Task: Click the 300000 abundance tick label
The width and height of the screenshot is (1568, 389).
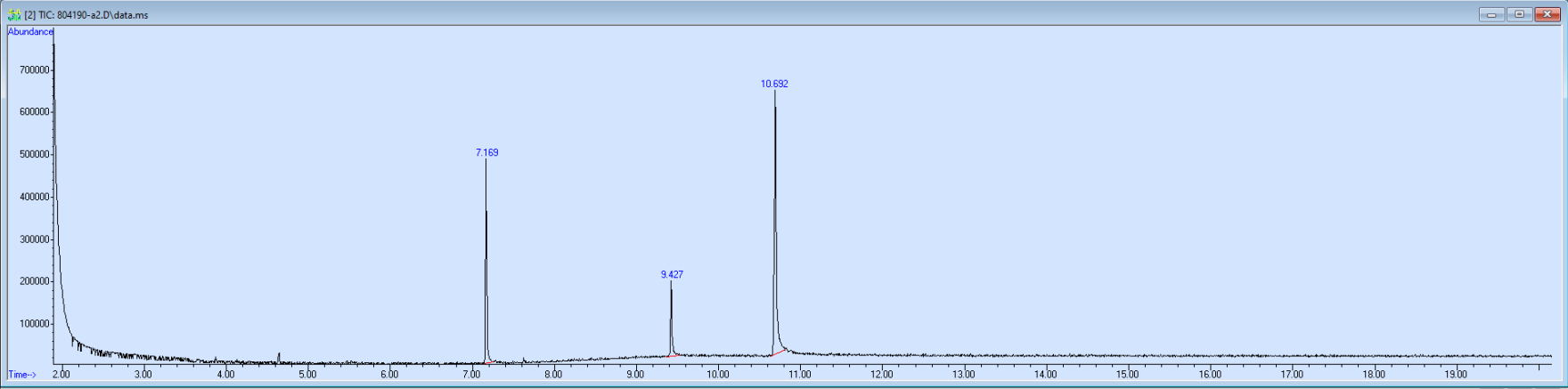Action: click(x=34, y=239)
